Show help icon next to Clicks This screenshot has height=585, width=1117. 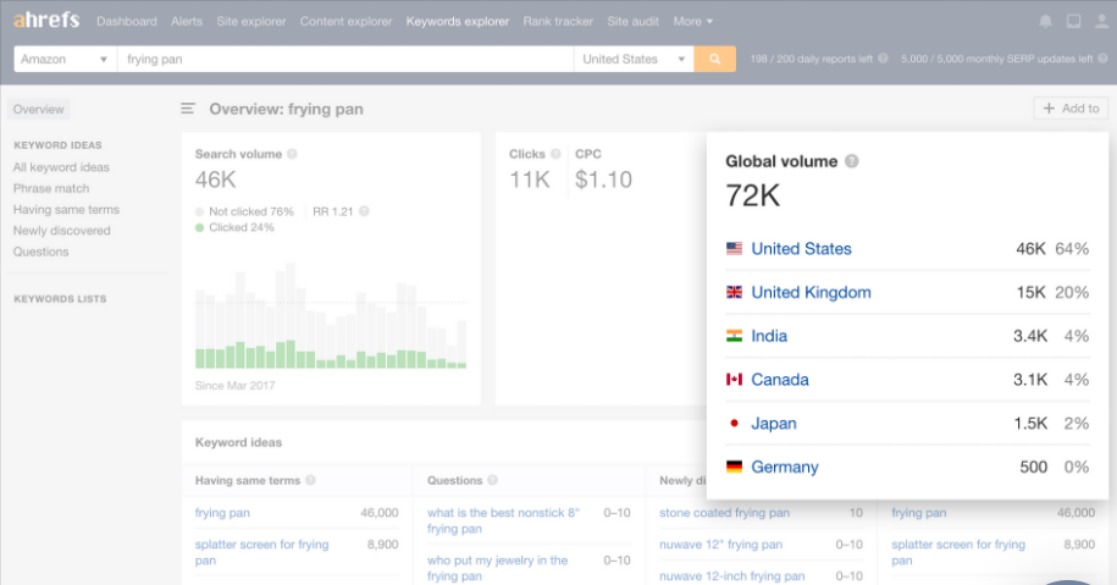click(556, 154)
